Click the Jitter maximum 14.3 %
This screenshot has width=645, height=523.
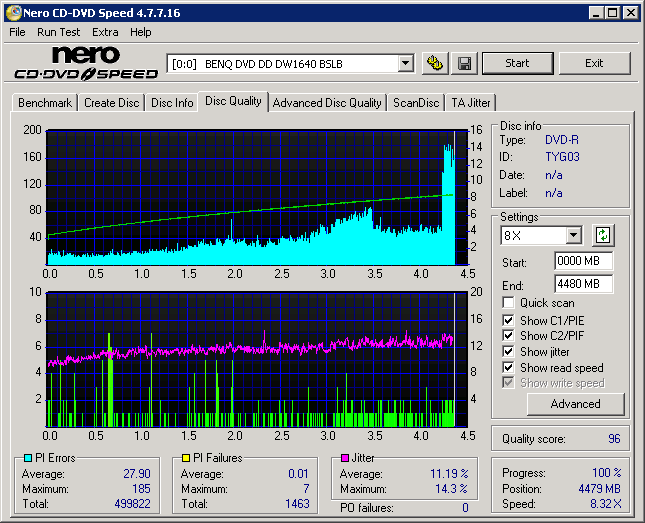tap(452, 488)
